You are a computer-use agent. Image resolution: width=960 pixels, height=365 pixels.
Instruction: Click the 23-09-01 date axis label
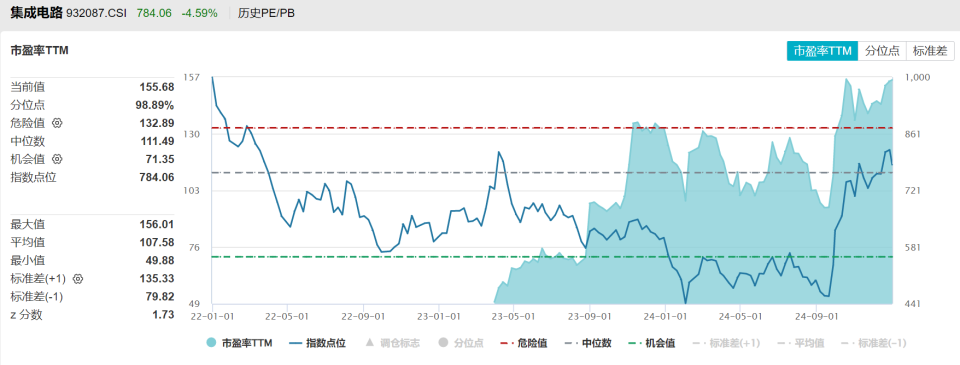click(589, 317)
